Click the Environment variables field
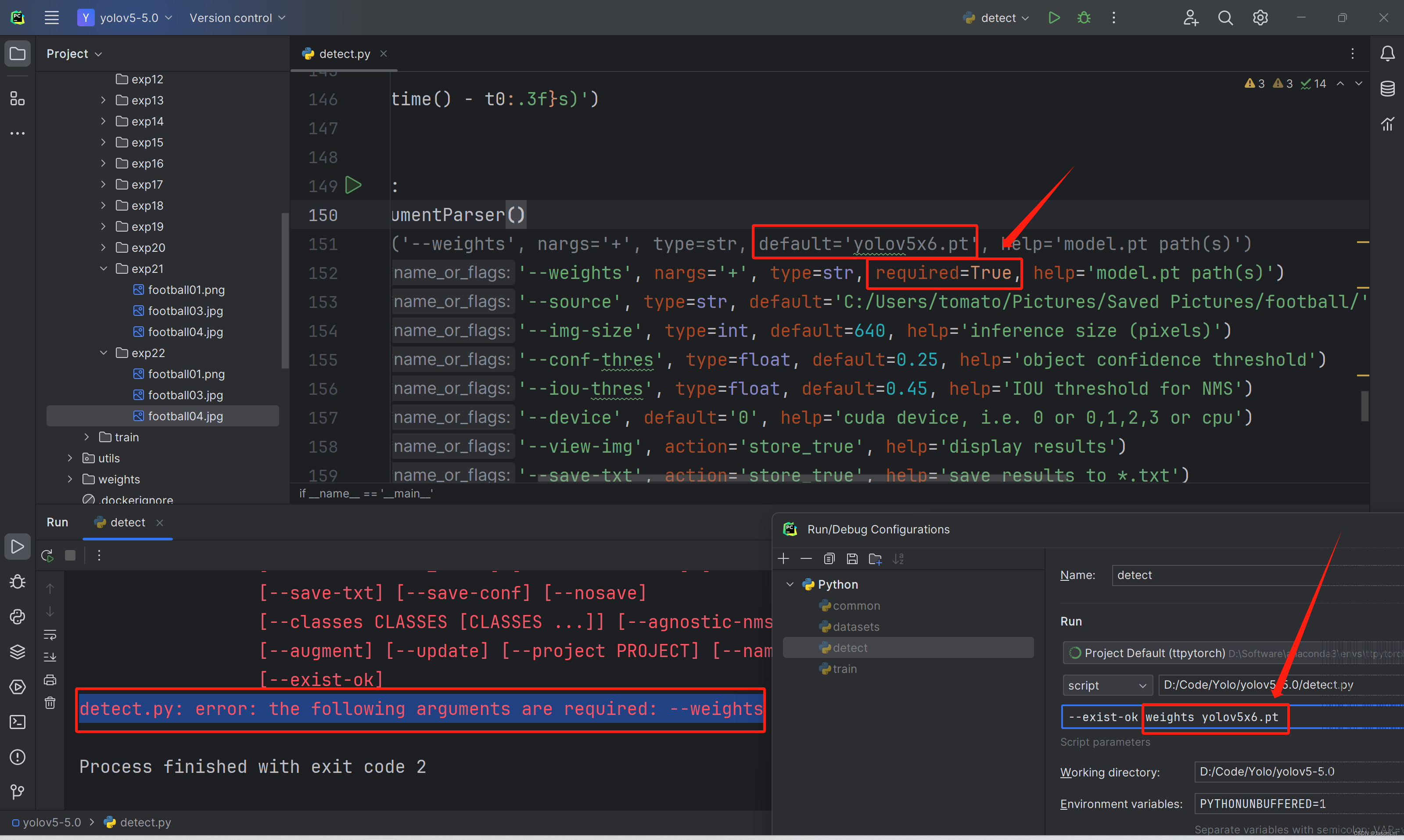Screen dimensions: 1404x840 pos(1299,804)
